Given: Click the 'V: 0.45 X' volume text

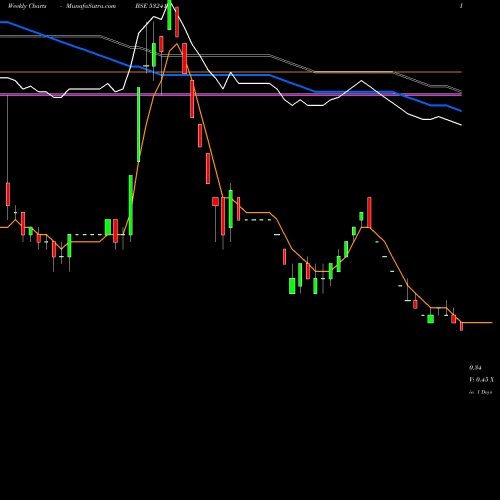Looking at the screenshot, I should pyautogui.click(x=481, y=380).
